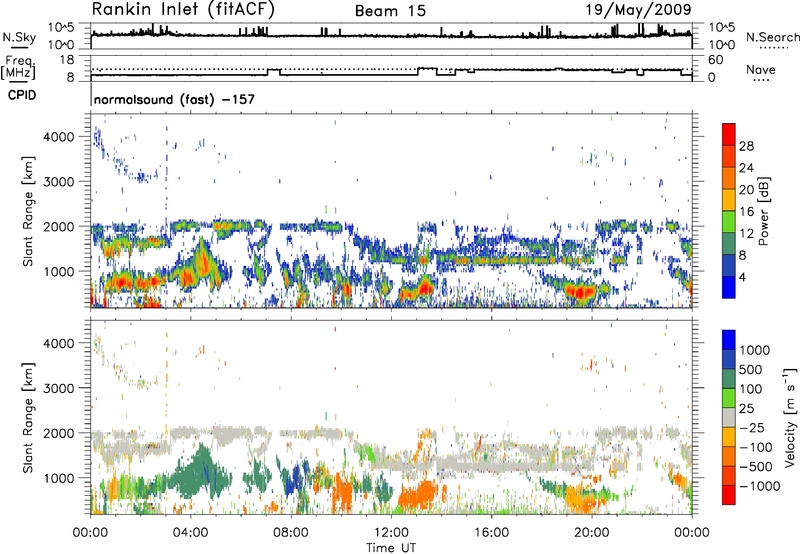Viewport: 800px width, 554px height.
Task: Click the '12' label on power colorbar
Action: click(746, 234)
